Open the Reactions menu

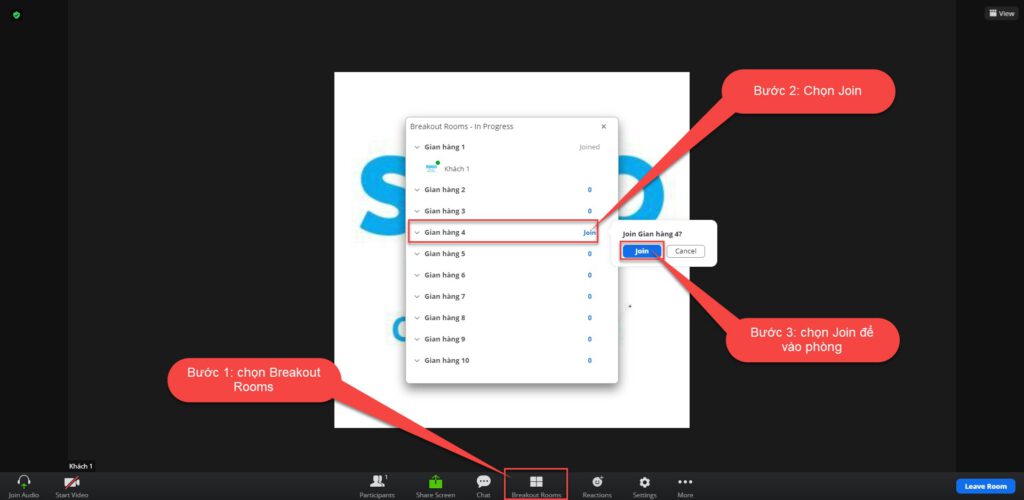pyautogui.click(x=597, y=482)
